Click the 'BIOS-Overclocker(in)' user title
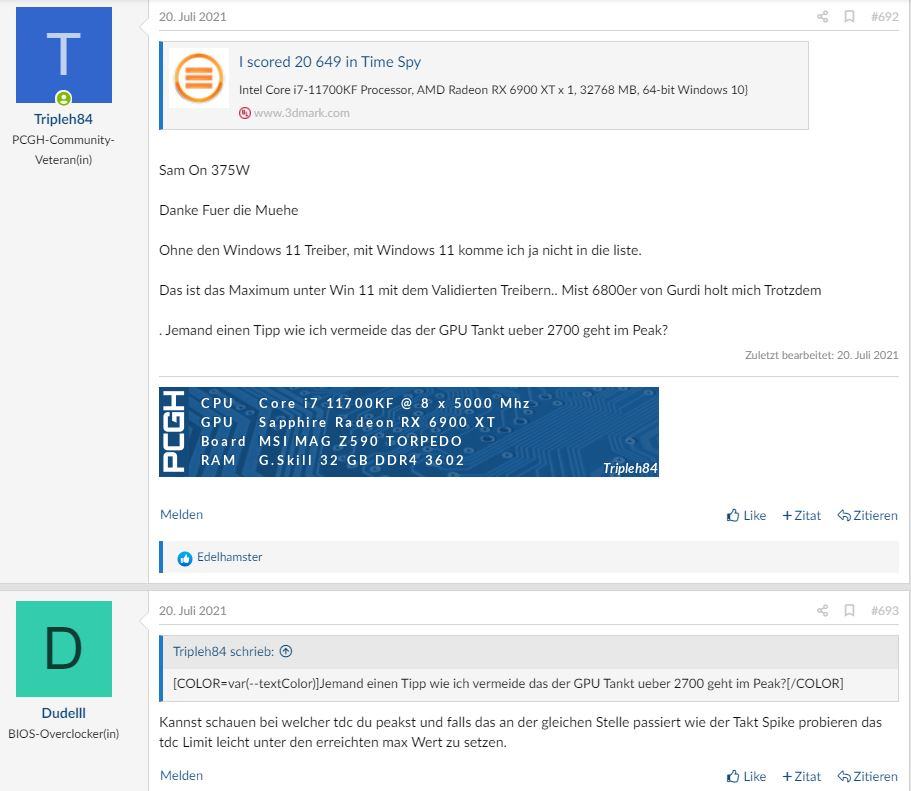This screenshot has height=791, width=911. pos(63,734)
